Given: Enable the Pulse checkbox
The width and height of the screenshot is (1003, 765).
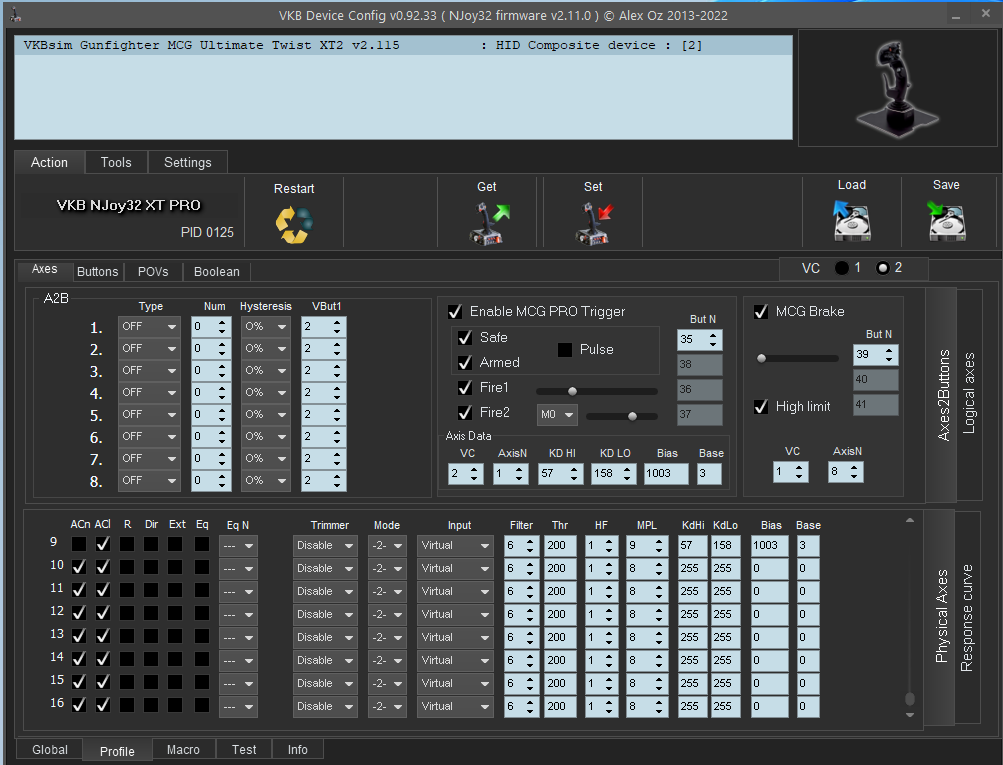Looking at the screenshot, I should pyautogui.click(x=565, y=350).
